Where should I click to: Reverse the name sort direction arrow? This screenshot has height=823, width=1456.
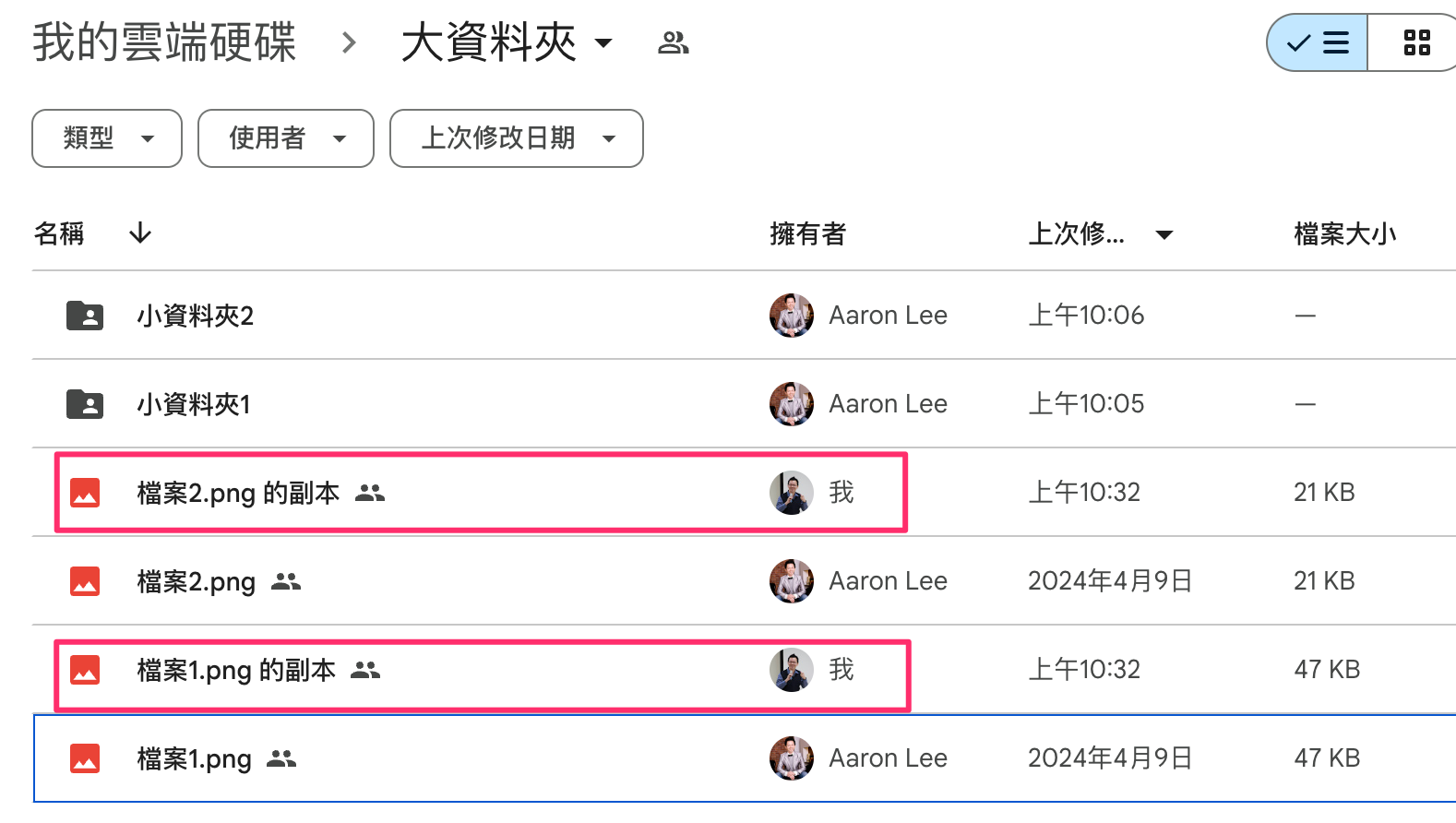[140, 233]
